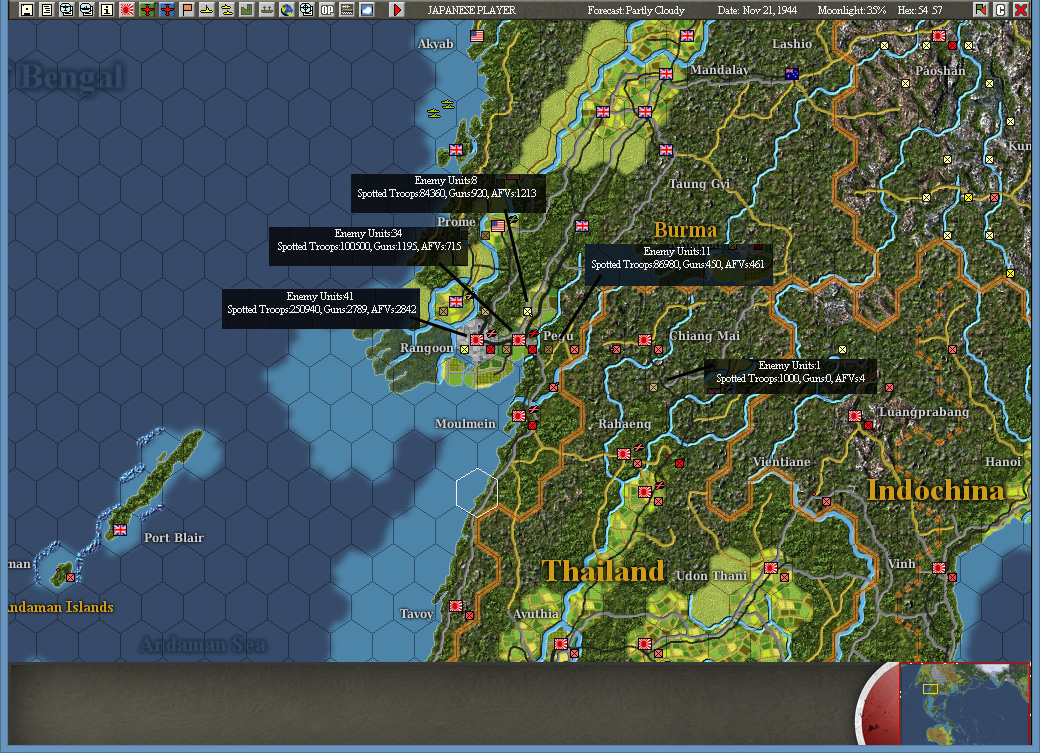Image resolution: width=1040 pixels, height=753 pixels.
Task: Click the green base list icon
Action: [247, 9]
